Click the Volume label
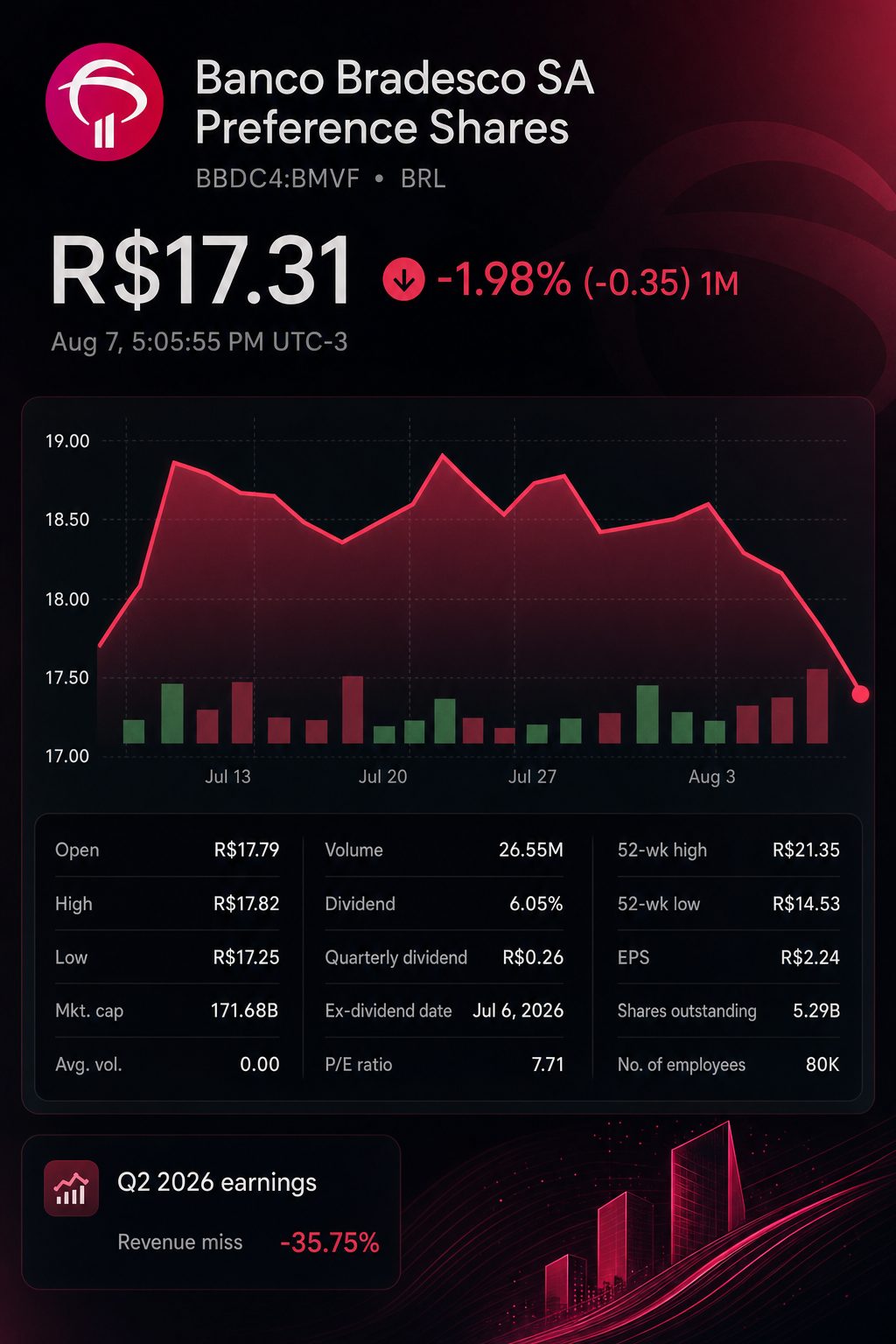This screenshot has width=896, height=1344. [x=353, y=850]
